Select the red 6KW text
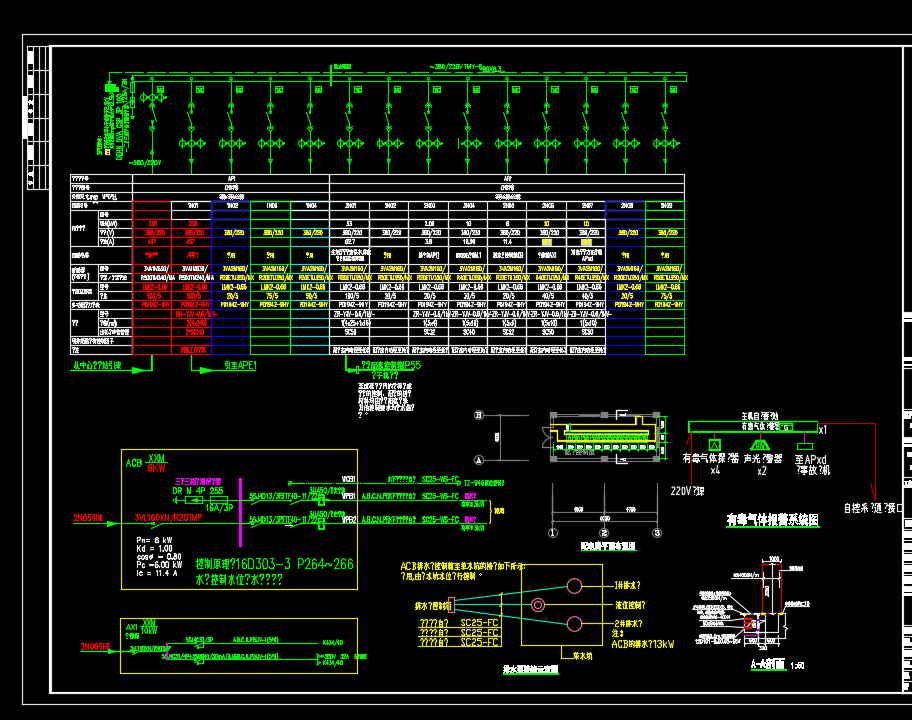 [156, 468]
